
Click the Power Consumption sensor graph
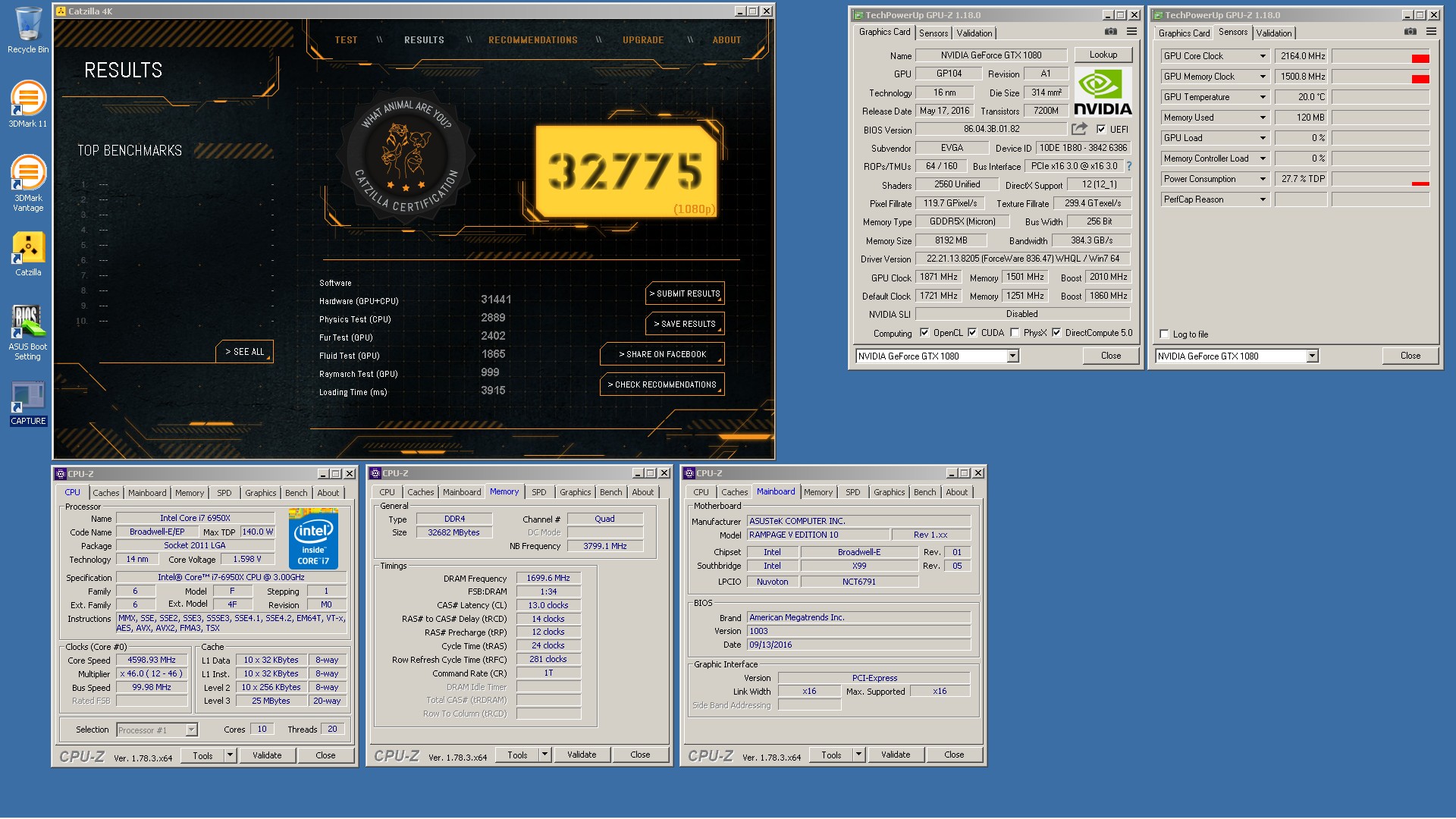[1380, 179]
